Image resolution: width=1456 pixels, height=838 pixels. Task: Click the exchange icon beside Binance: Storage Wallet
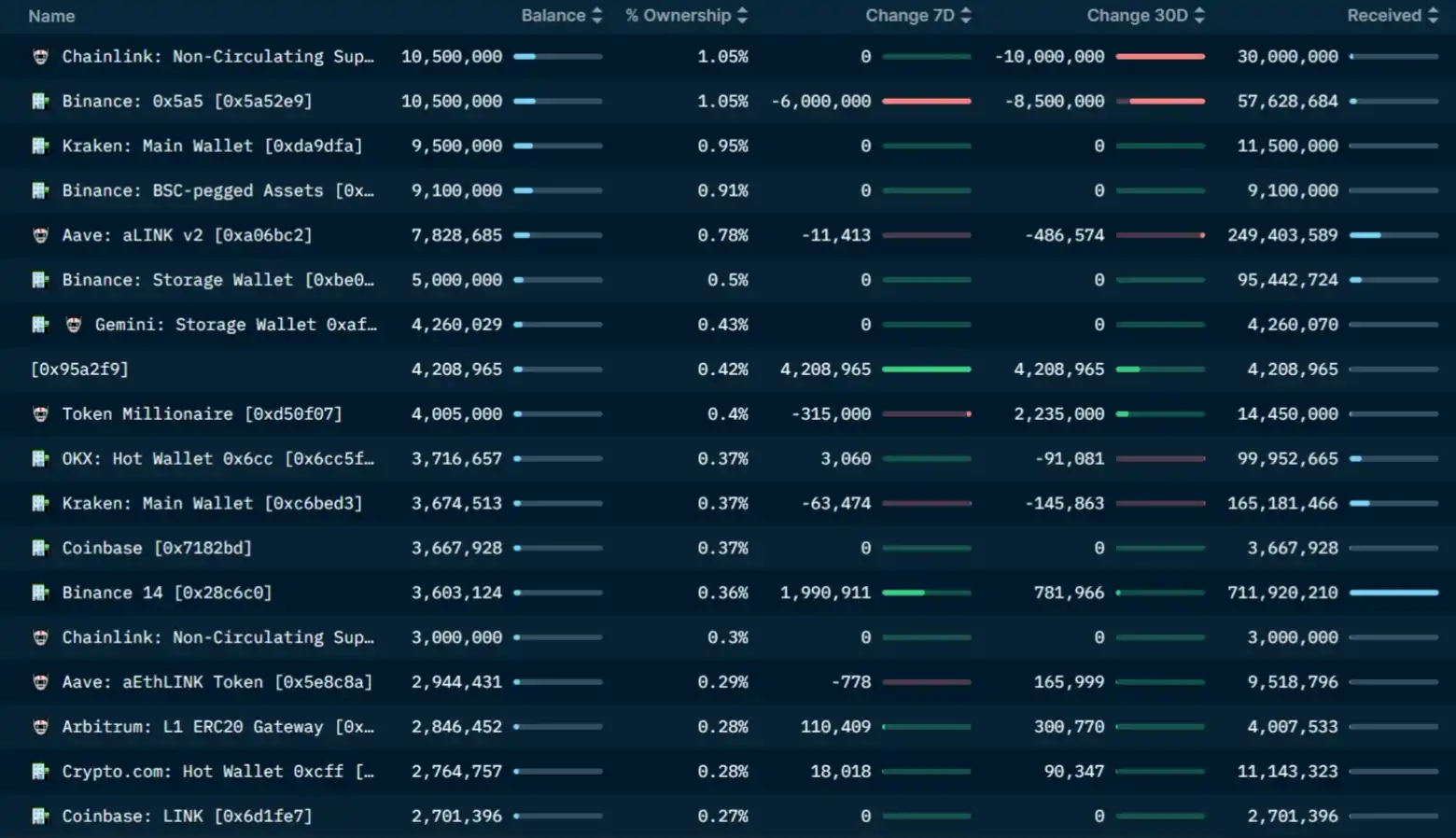(40, 280)
